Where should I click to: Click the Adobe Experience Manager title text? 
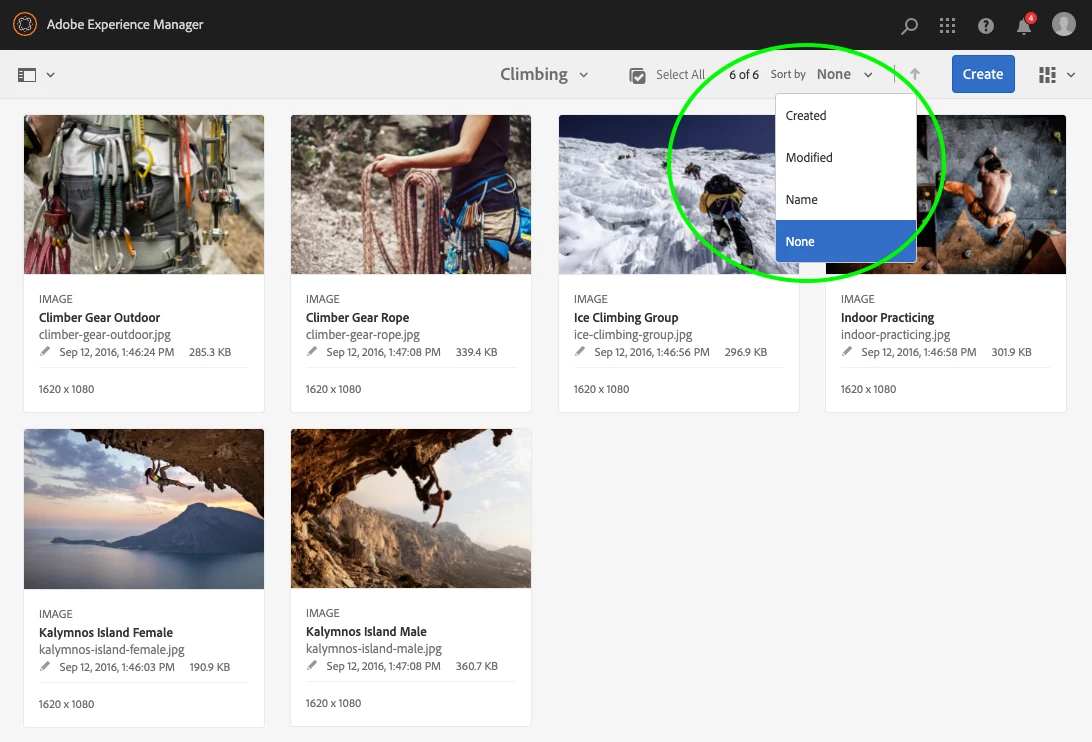tap(125, 24)
